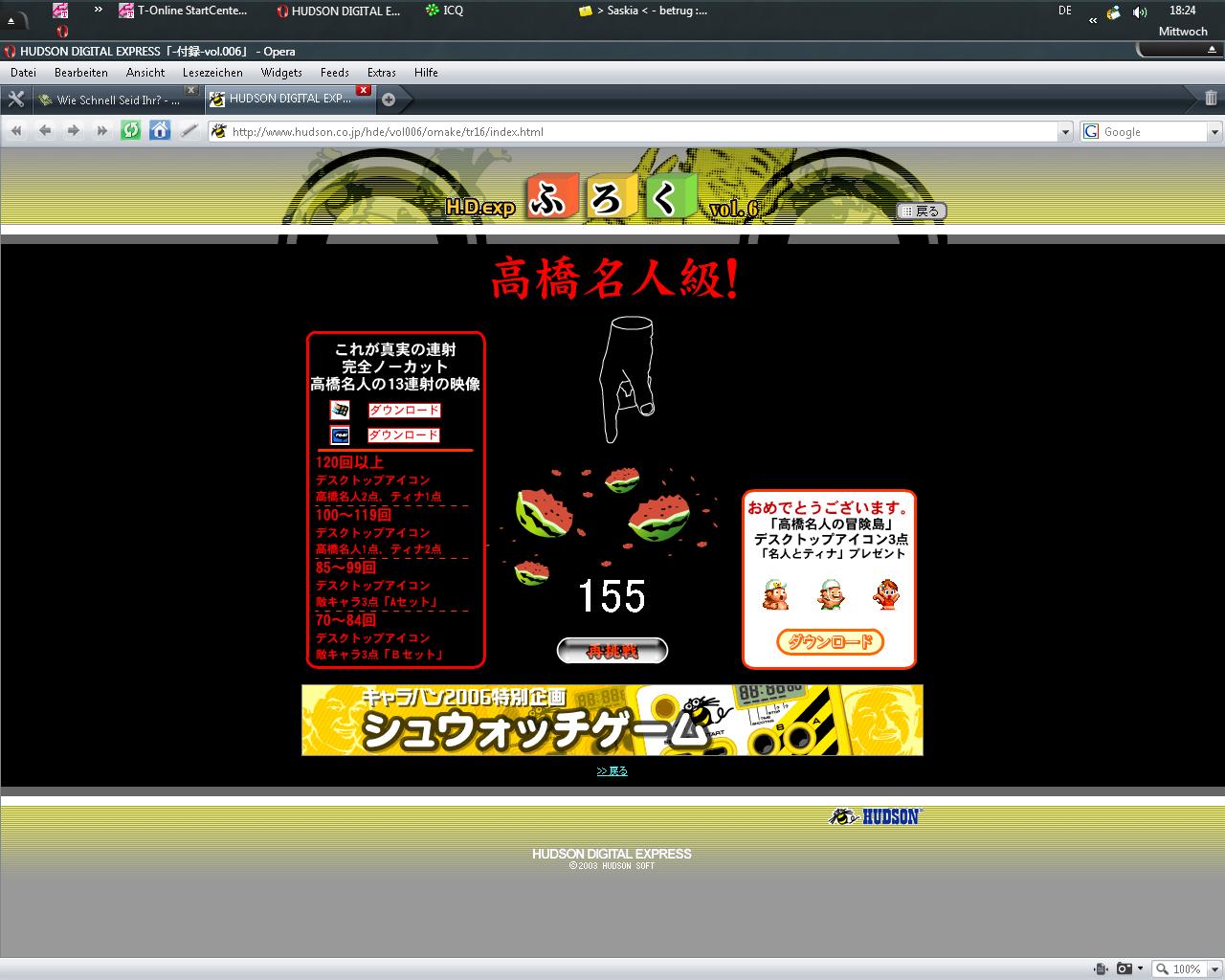1225x980 pixels.
Task: Click the third character desktop icon
Action: (886, 594)
